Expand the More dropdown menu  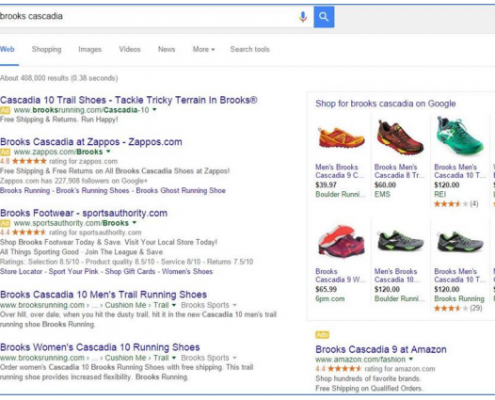tap(204, 49)
